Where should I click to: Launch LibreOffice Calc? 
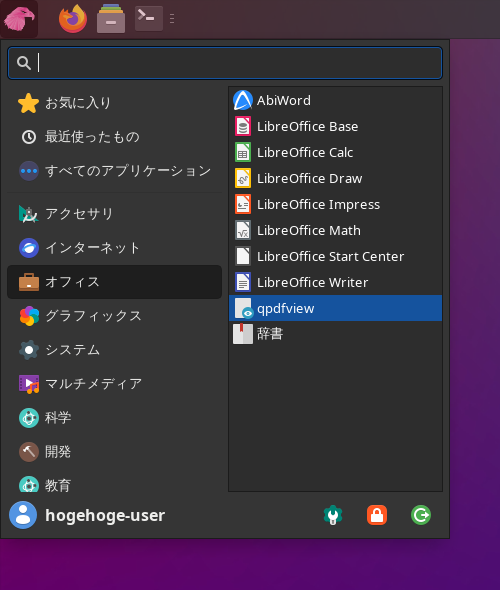335,152
